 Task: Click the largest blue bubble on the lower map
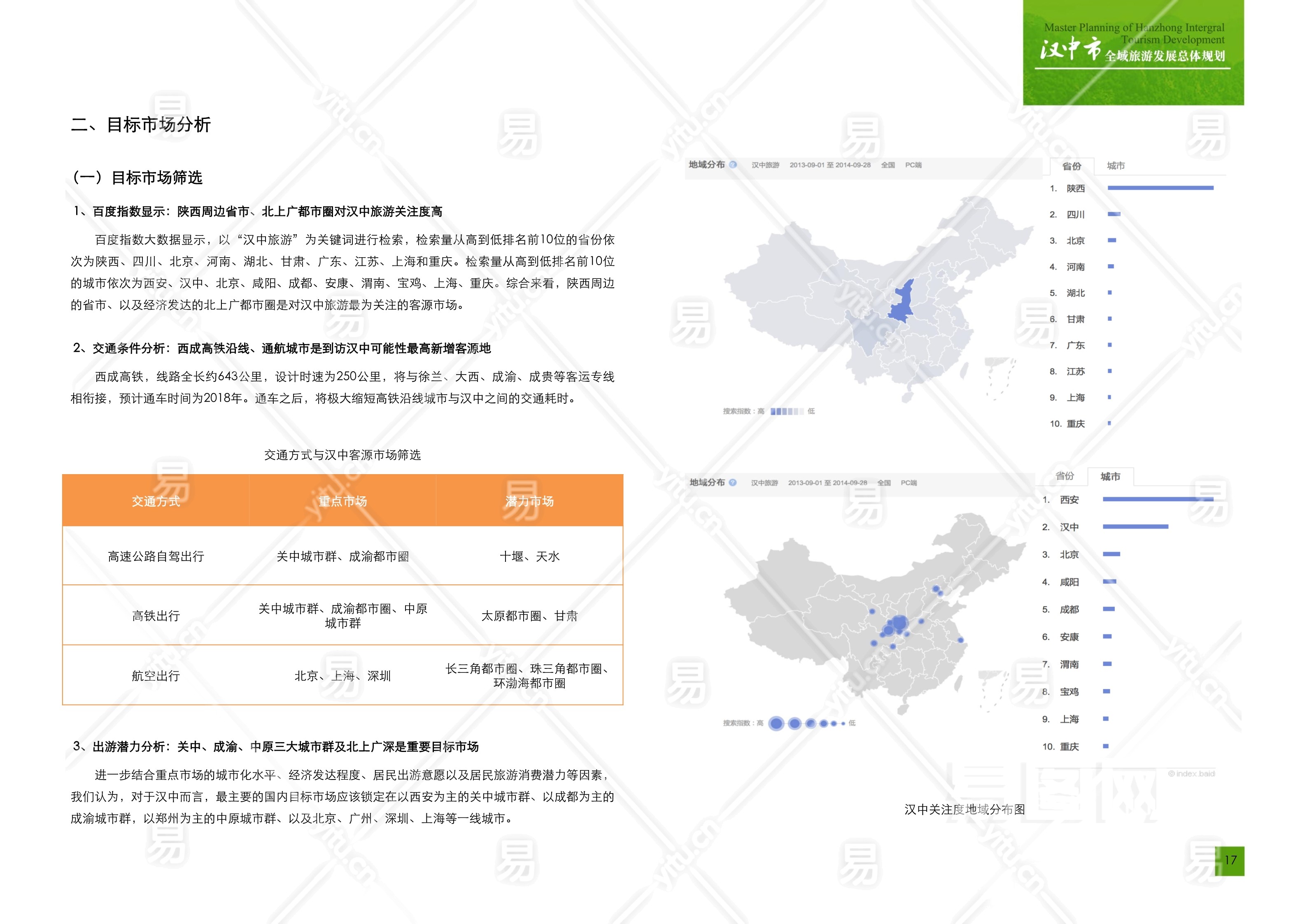(899, 623)
